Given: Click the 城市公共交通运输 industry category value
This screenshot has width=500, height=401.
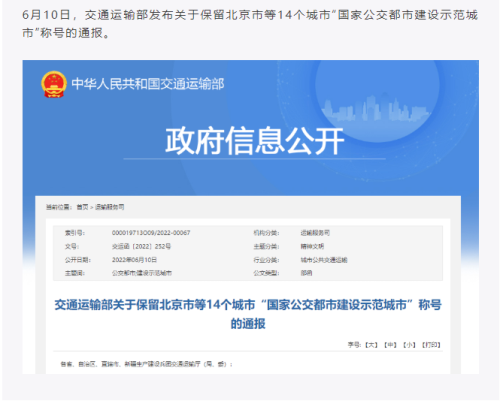Looking at the screenshot, I should [324, 260].
